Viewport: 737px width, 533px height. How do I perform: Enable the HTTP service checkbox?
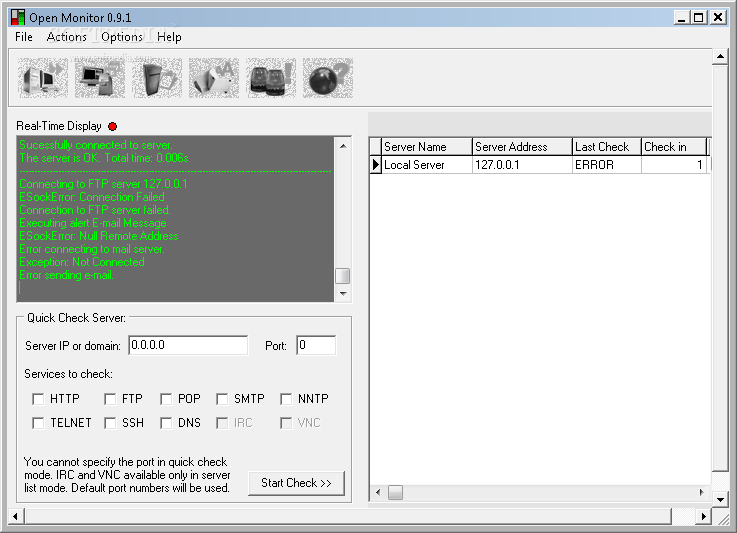tap(38, 399)
